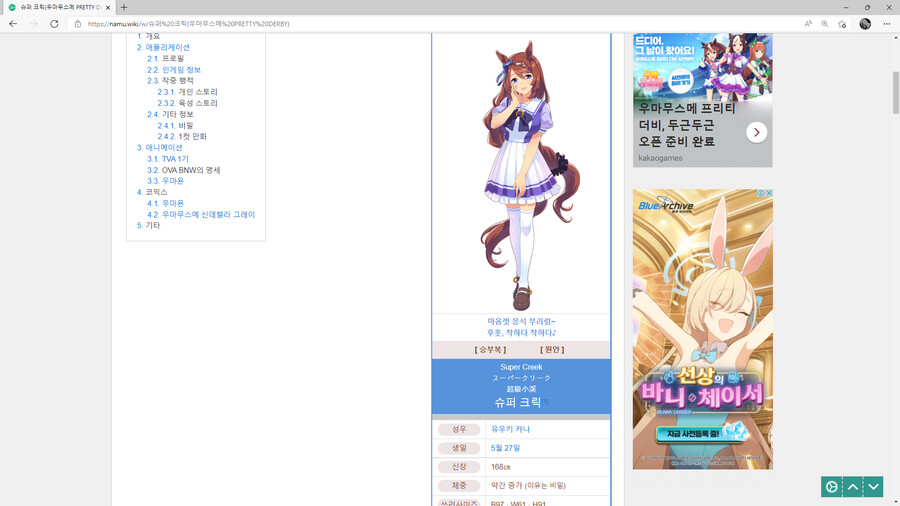Open browser settings and more menu
The width and height of the screenshot is (900, 506).
tap(887, 24)
